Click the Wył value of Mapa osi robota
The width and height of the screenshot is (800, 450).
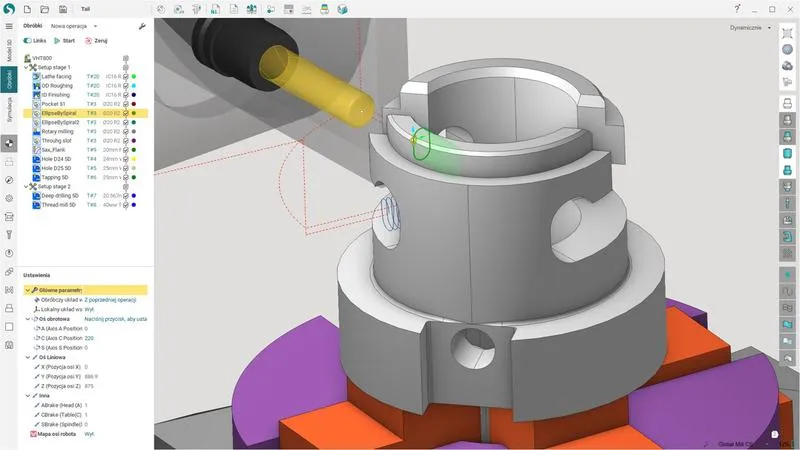click(89, 434)
